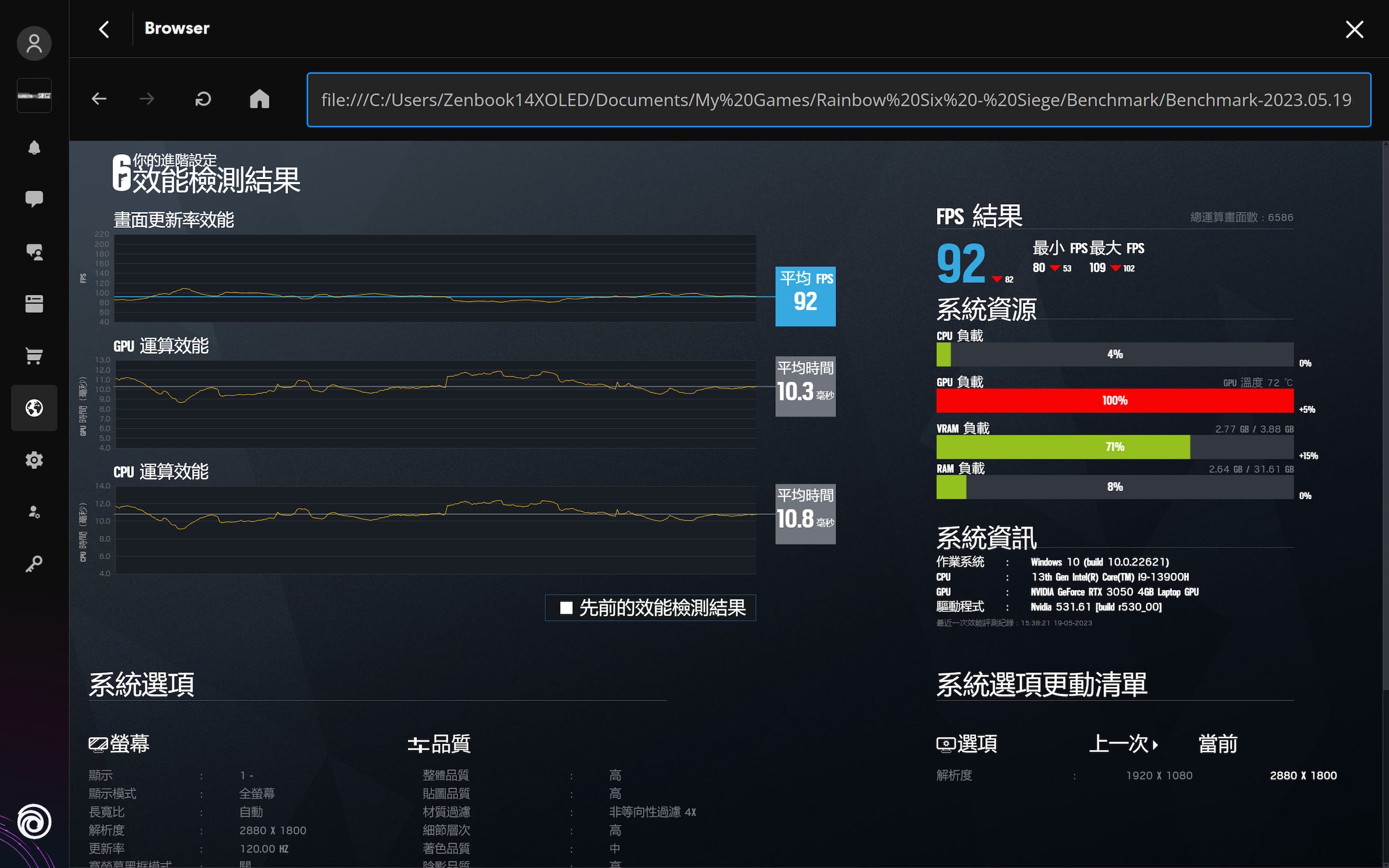Click the GPU 溫度 72 °C label
The height and width of the screenshot is (868, 1389).
click(1258, 382)
